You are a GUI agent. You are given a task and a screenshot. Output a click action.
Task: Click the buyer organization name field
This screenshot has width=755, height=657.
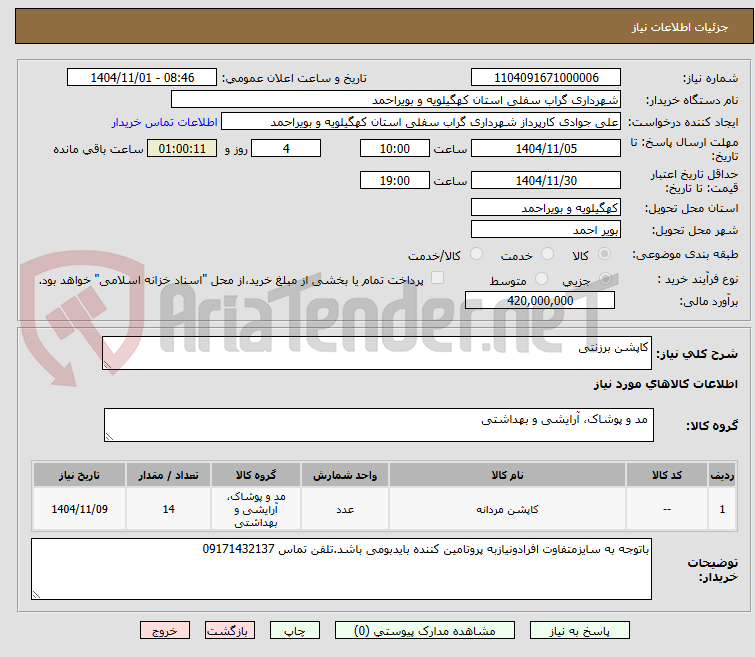tap(396, 100)
